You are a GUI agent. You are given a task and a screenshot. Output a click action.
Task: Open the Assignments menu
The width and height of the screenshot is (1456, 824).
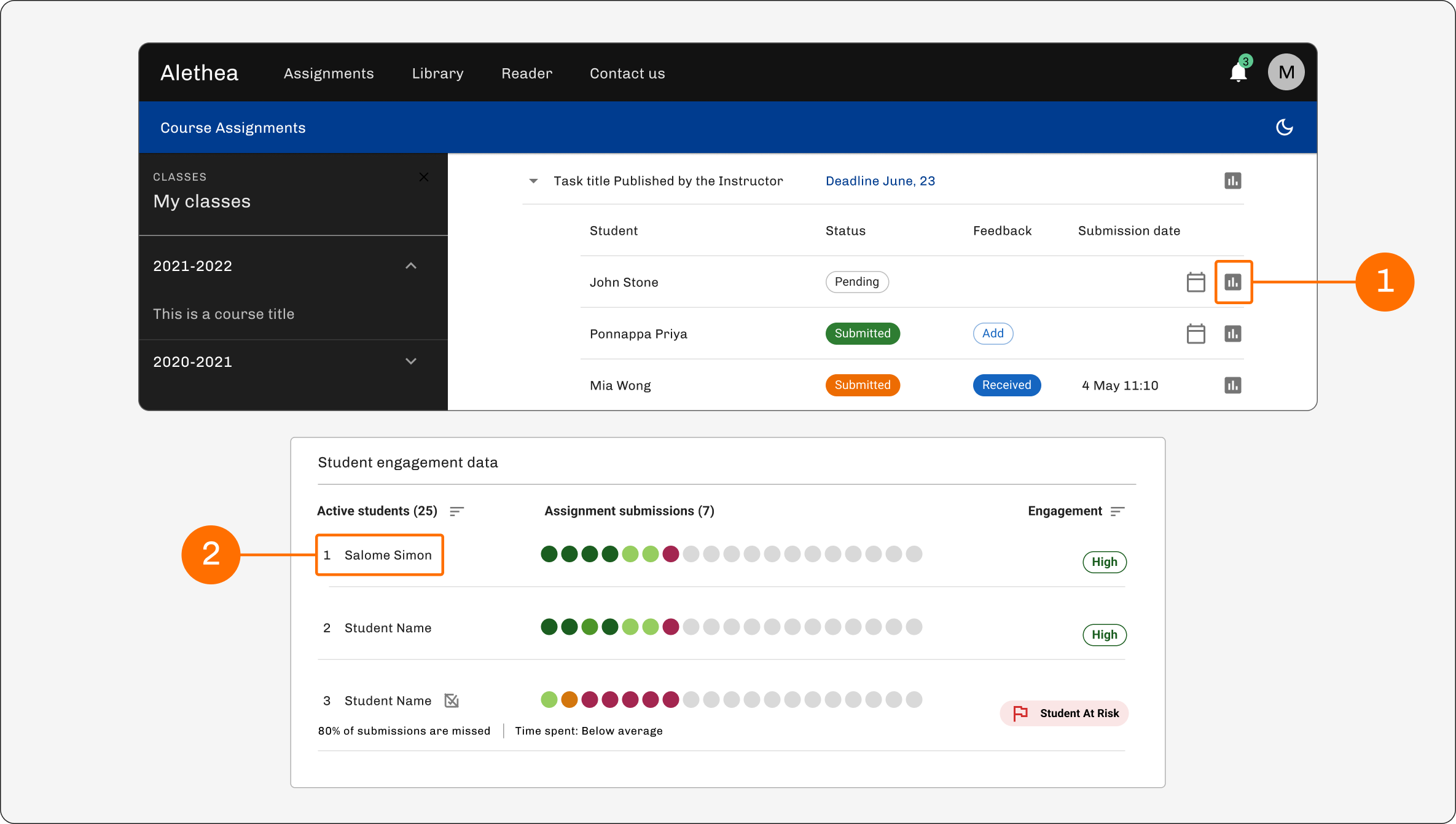pyautogui.click(x=329, y=73)
